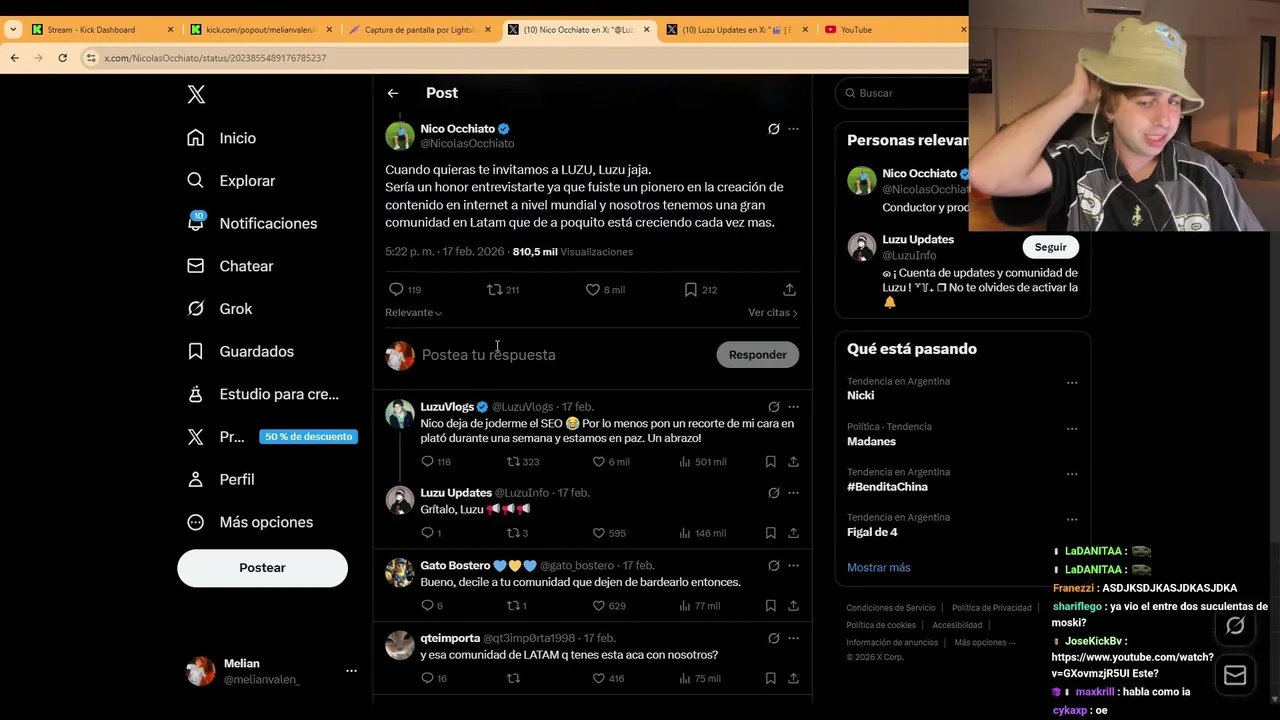Open Melian account switcher dots
The width and height of the screenshot is (1280, 720).
point(351,671)
